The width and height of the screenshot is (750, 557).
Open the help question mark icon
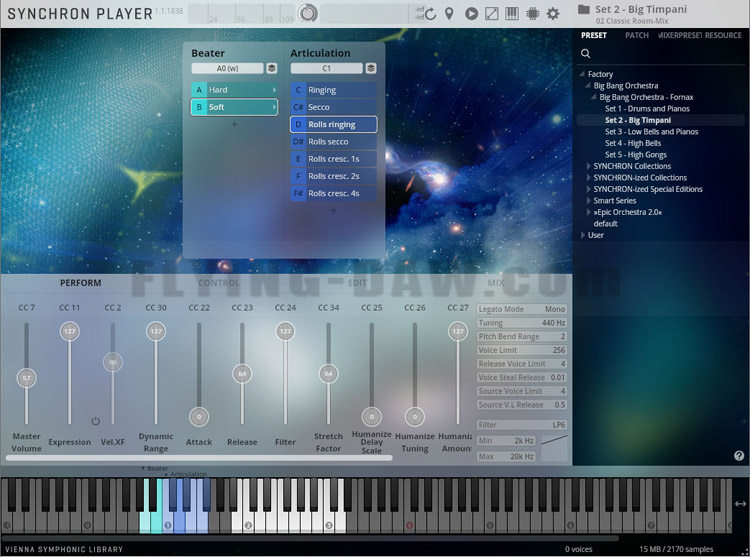[739, 456]
